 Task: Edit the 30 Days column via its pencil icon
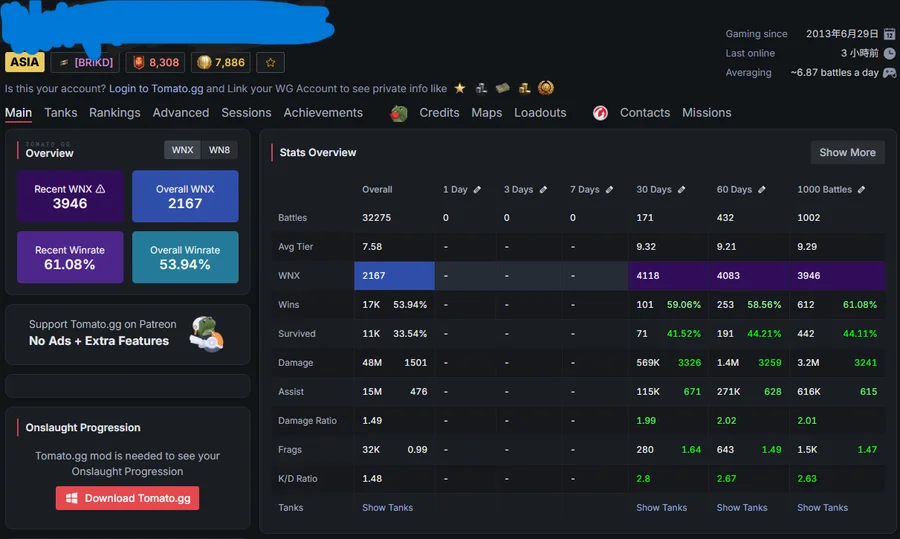pyautogui.click(x=681, y=189)
